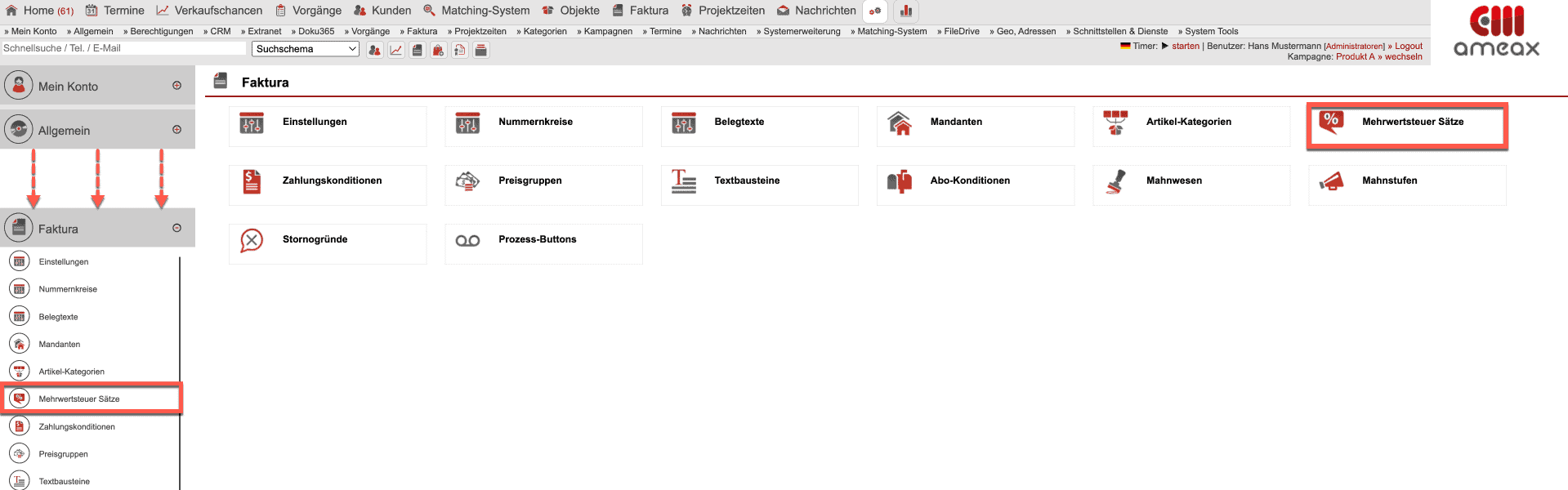Select Verkaufschancen in top navigation
Screen dimensions: 1568x490
click(210, 11)
